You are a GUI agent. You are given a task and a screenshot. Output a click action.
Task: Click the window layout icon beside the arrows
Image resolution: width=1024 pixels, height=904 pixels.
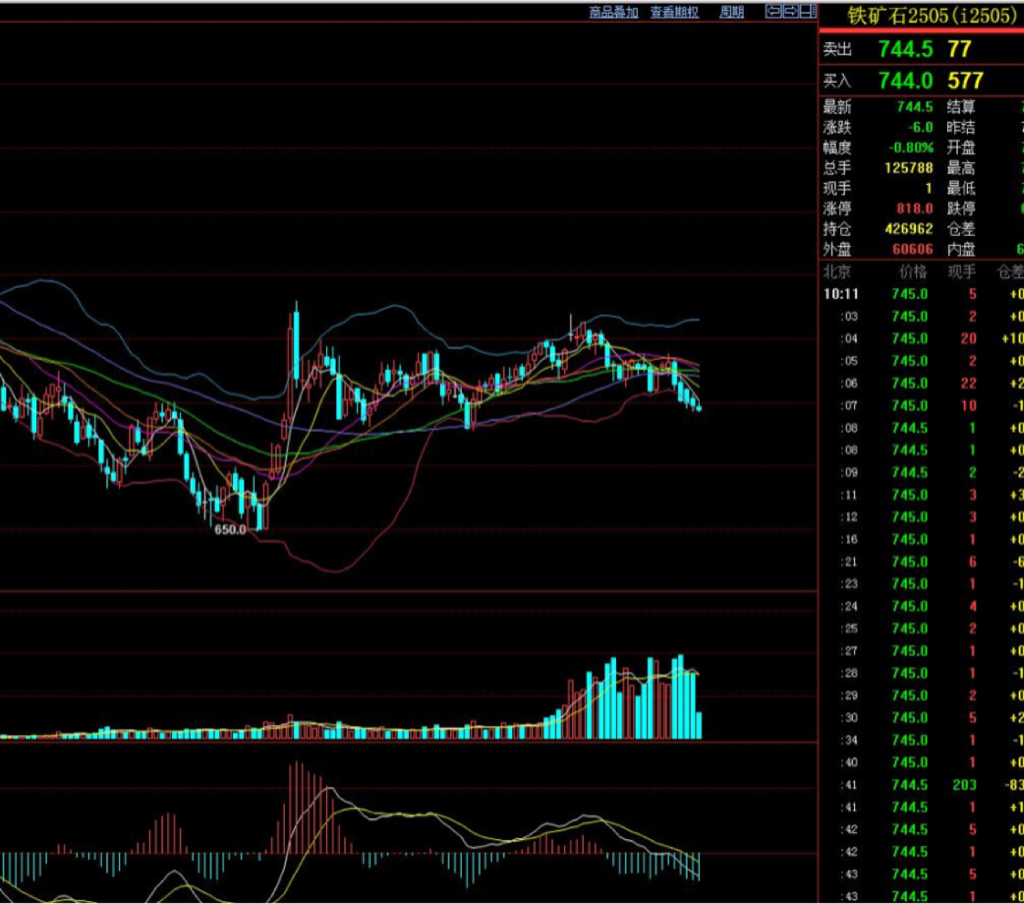(x=808, y=11)
